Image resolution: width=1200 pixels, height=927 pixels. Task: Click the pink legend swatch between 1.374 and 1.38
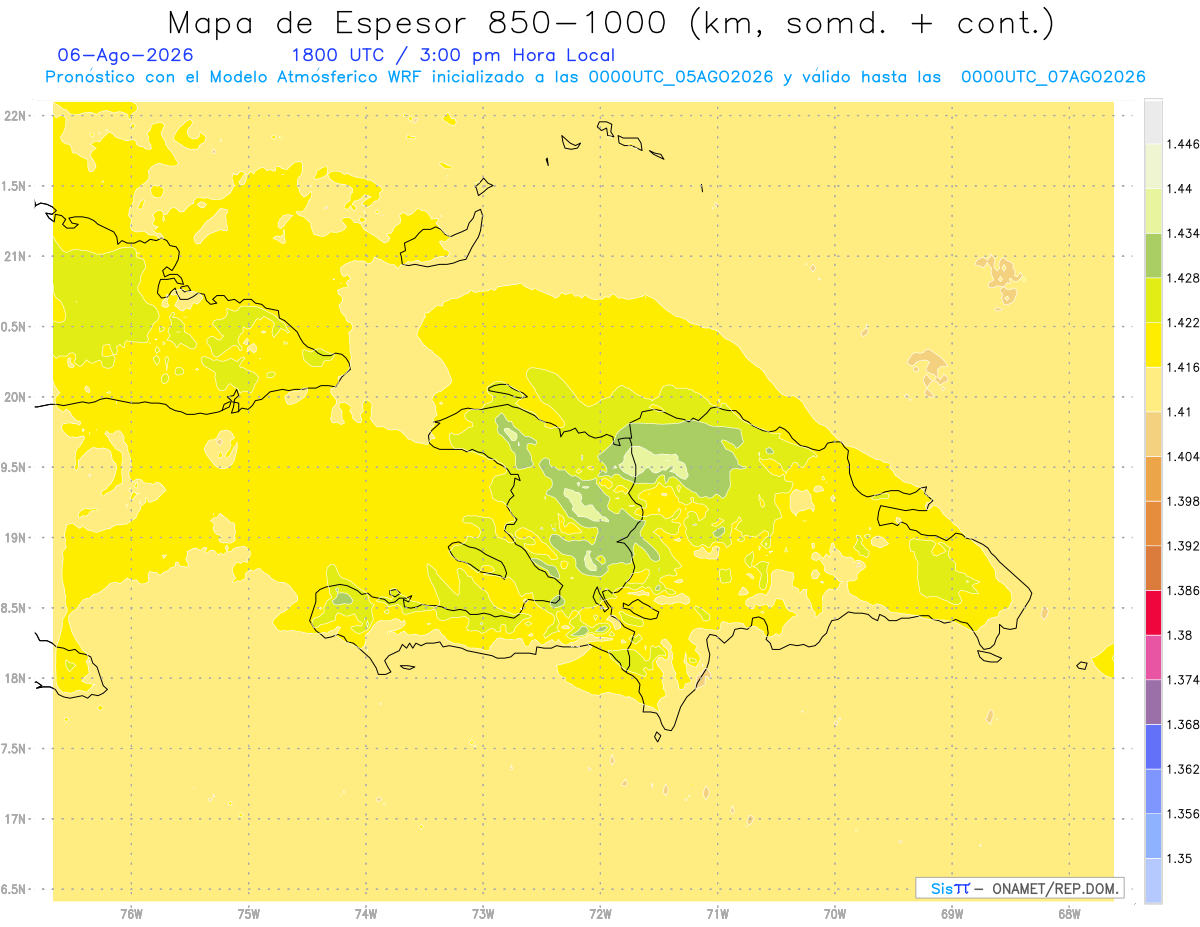pos(1153,657)
